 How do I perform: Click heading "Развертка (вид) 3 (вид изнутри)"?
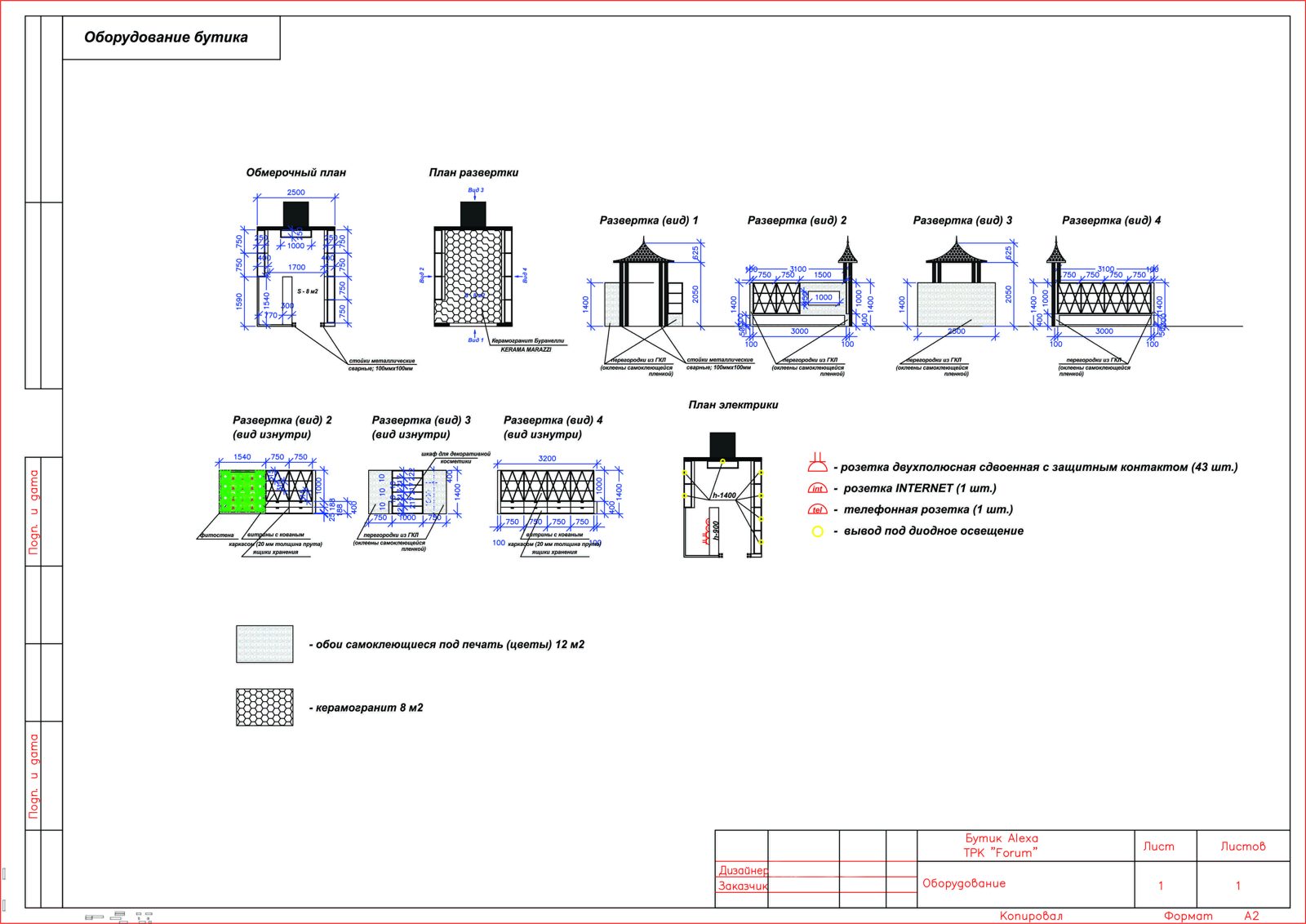coord(421,427)
